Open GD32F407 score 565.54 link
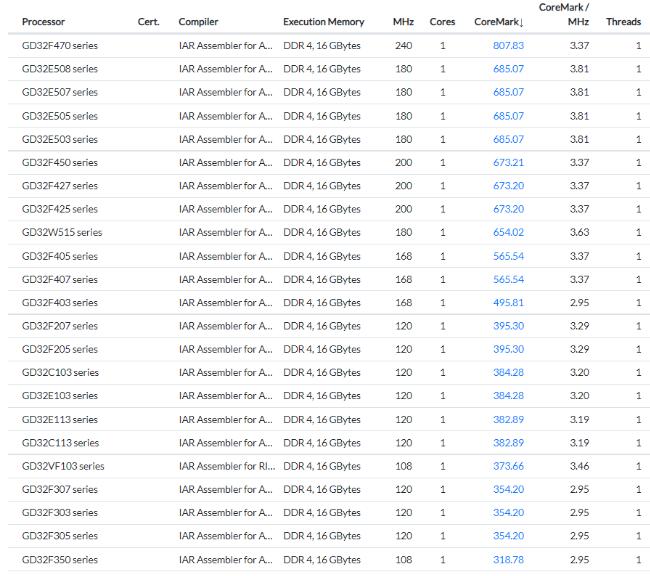This screenshot has height=576, width=650. pos(508,279)
